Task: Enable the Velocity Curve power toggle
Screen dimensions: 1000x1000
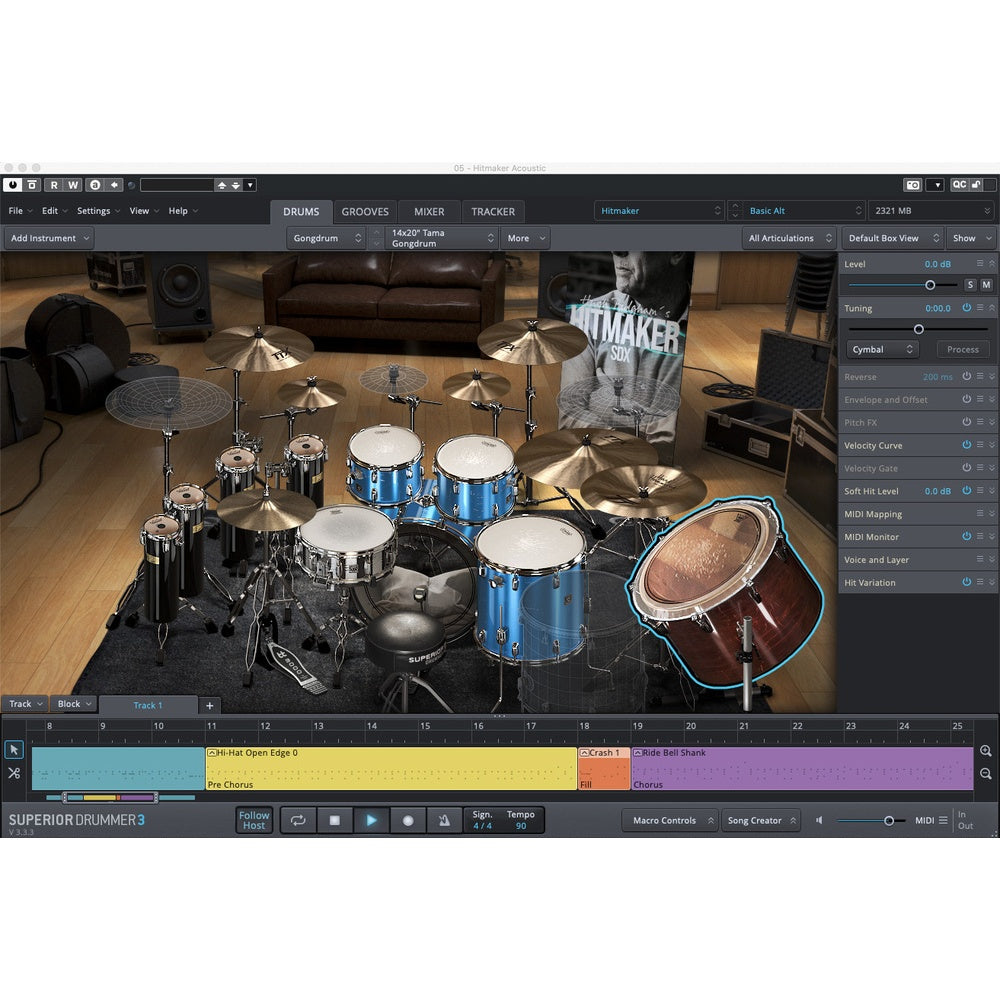Action: point(966,445)
